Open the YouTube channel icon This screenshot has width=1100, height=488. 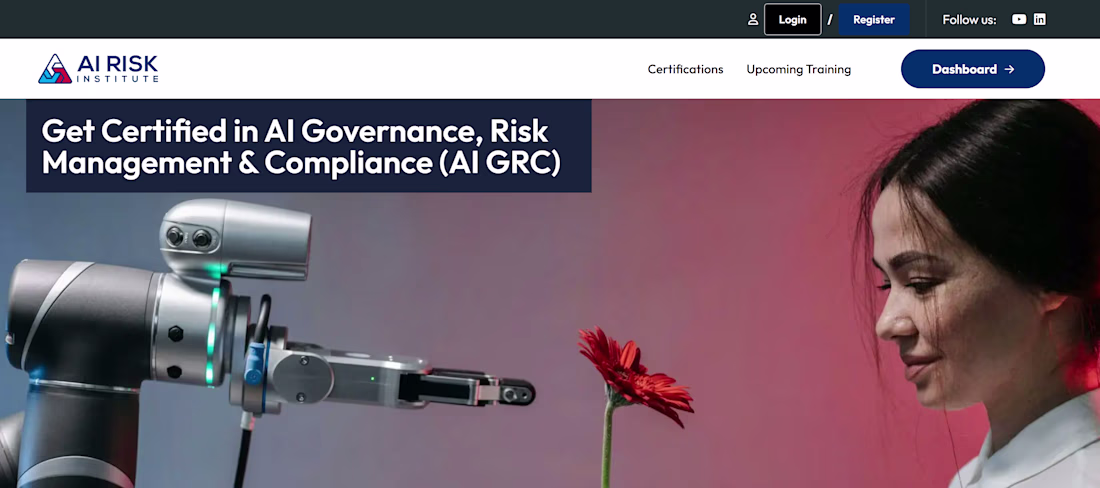(x=1019, y=20)
